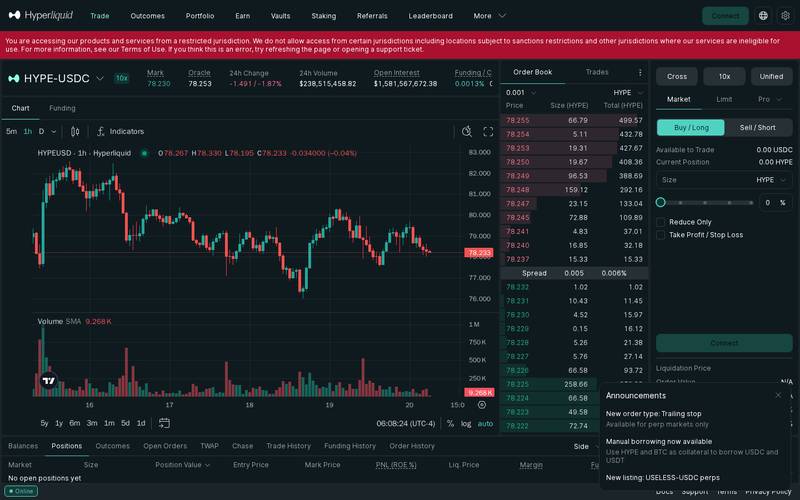Click the chart quick search icon
Viewport: 800px width, 500px height.
466,132
